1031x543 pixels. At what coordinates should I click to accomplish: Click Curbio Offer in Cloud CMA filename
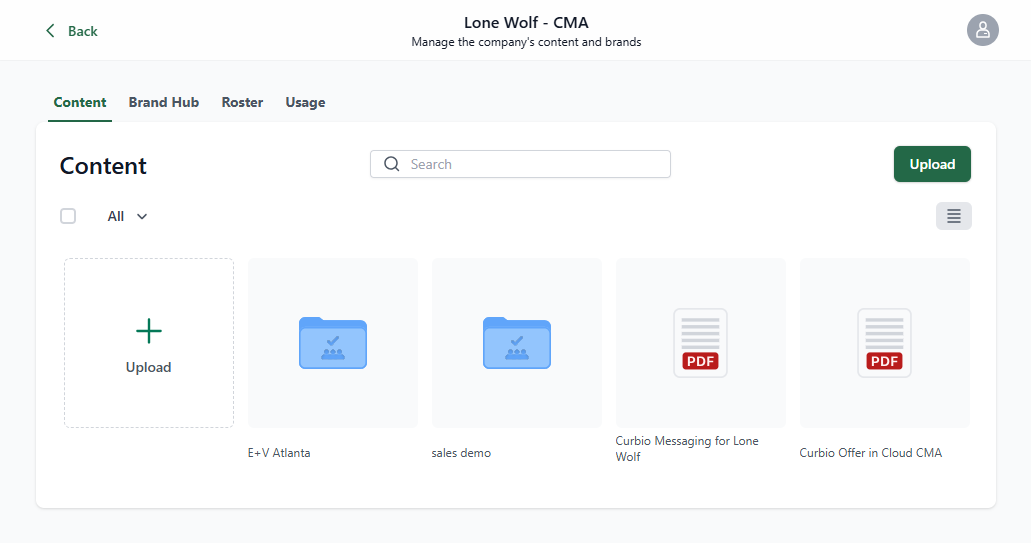tap(871, 453)
